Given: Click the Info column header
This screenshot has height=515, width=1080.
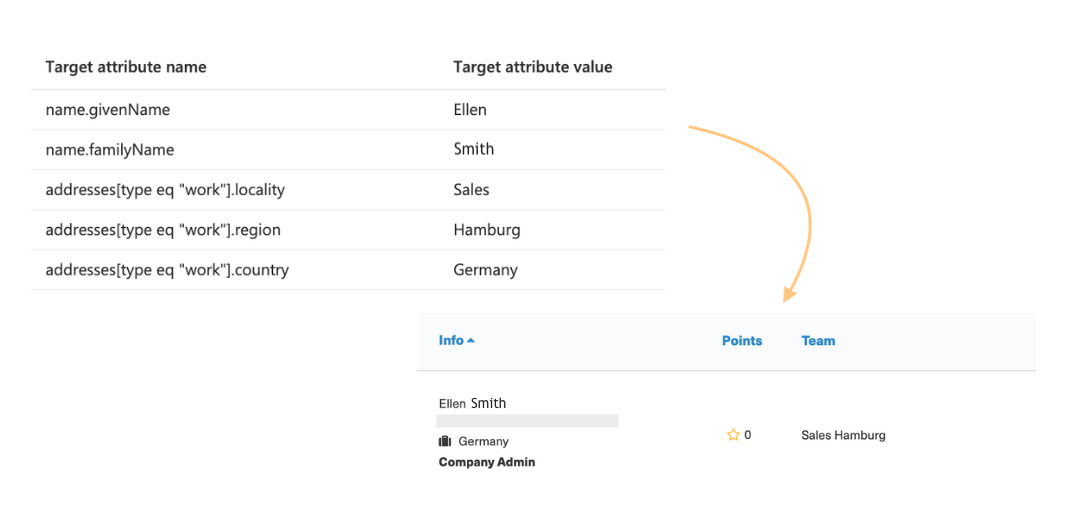Looking at the screenshot, I should pos(451,340).
